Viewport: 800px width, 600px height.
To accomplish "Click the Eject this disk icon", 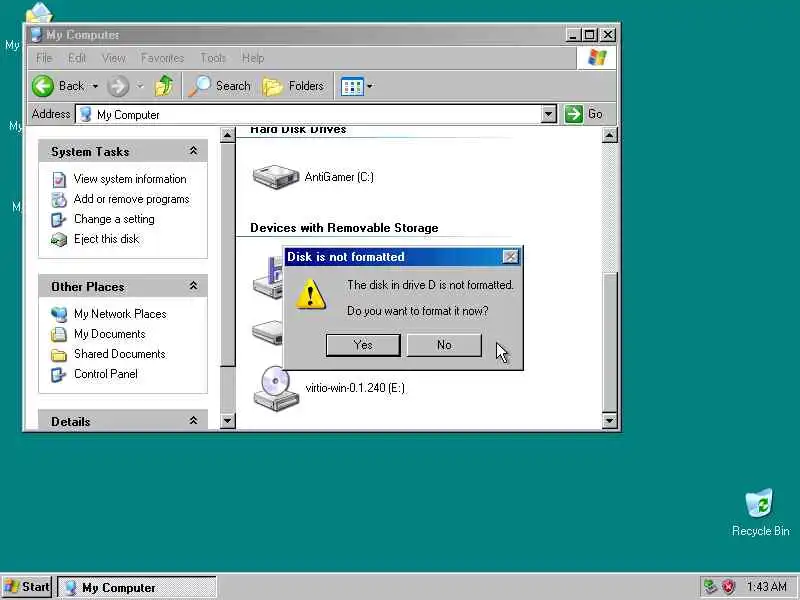I will (x=59, y=239).
